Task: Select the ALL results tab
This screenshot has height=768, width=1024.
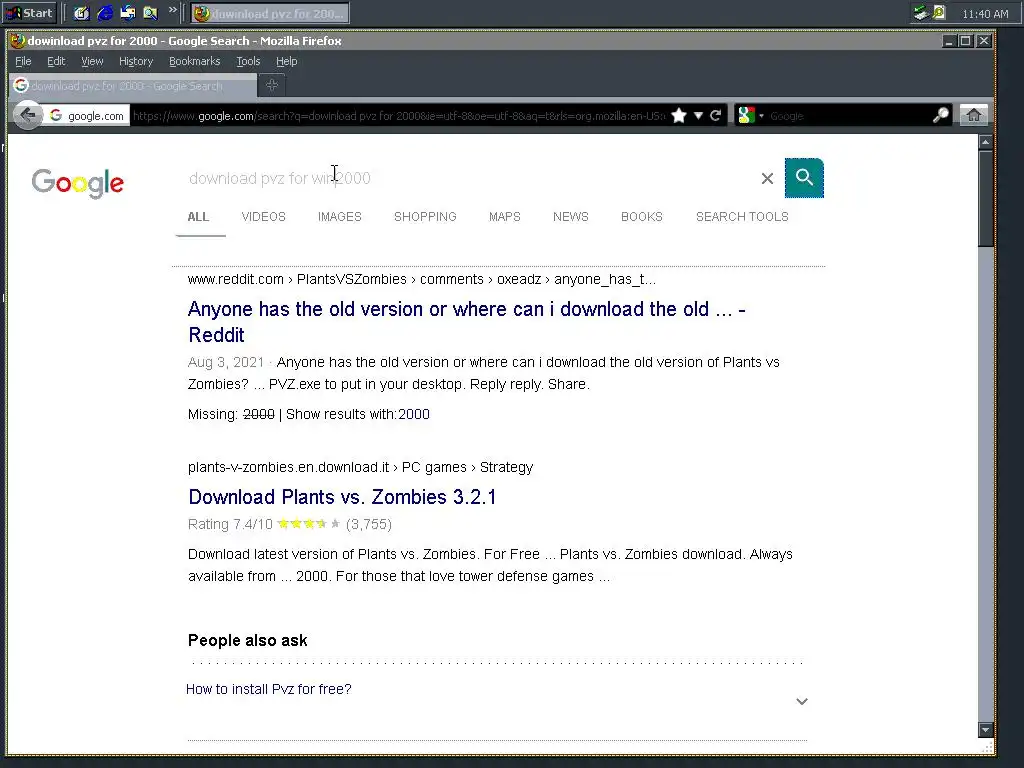Action: (199, 217)
